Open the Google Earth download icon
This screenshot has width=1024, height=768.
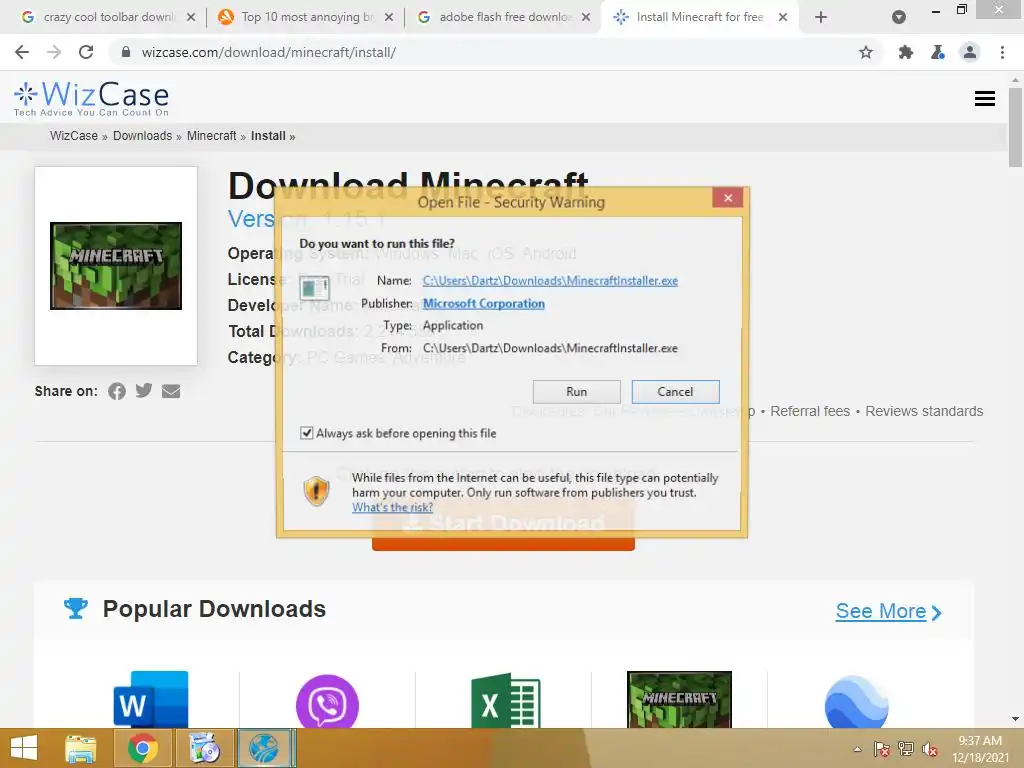click(x=856, y=701)
